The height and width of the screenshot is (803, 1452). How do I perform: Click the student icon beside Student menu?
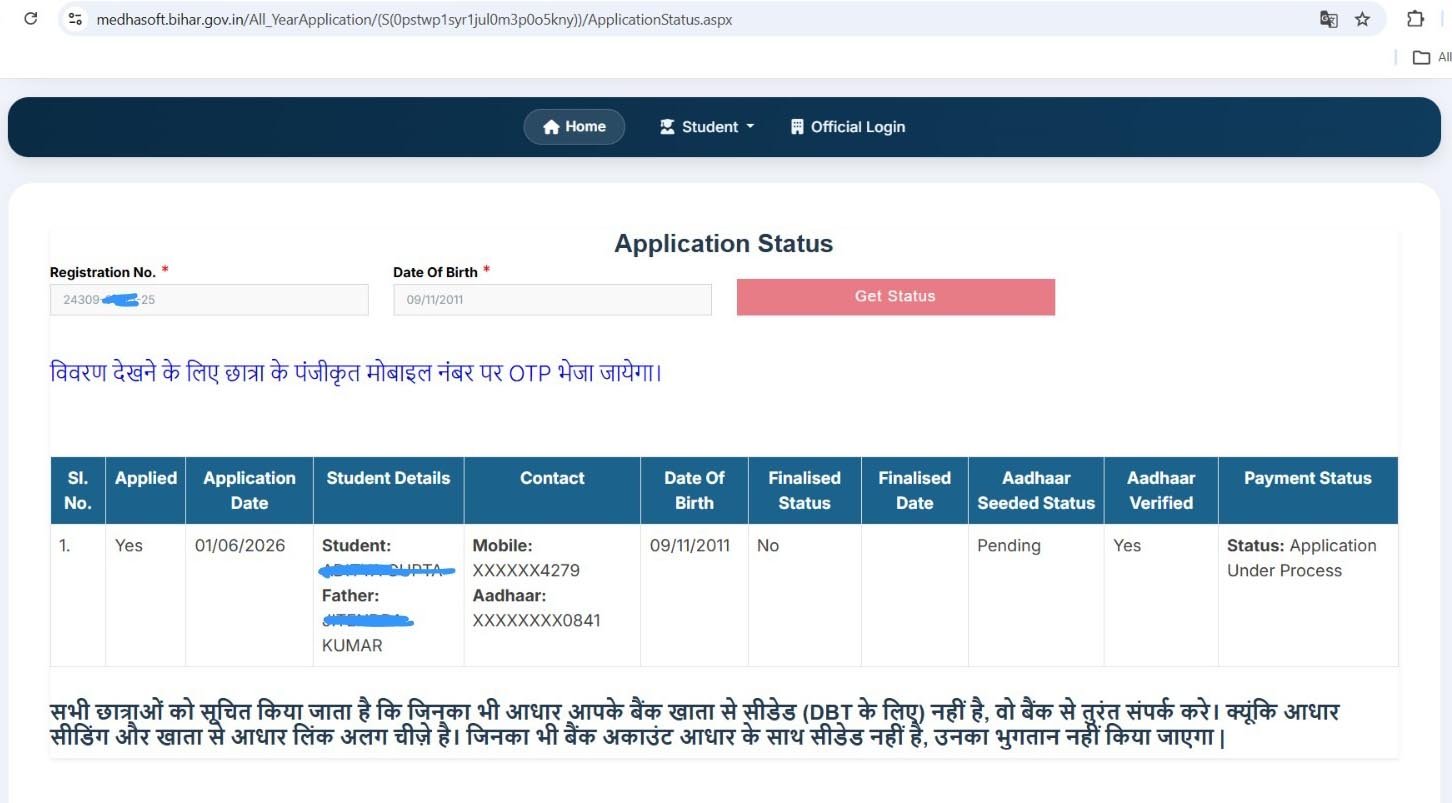coord(667,127)
